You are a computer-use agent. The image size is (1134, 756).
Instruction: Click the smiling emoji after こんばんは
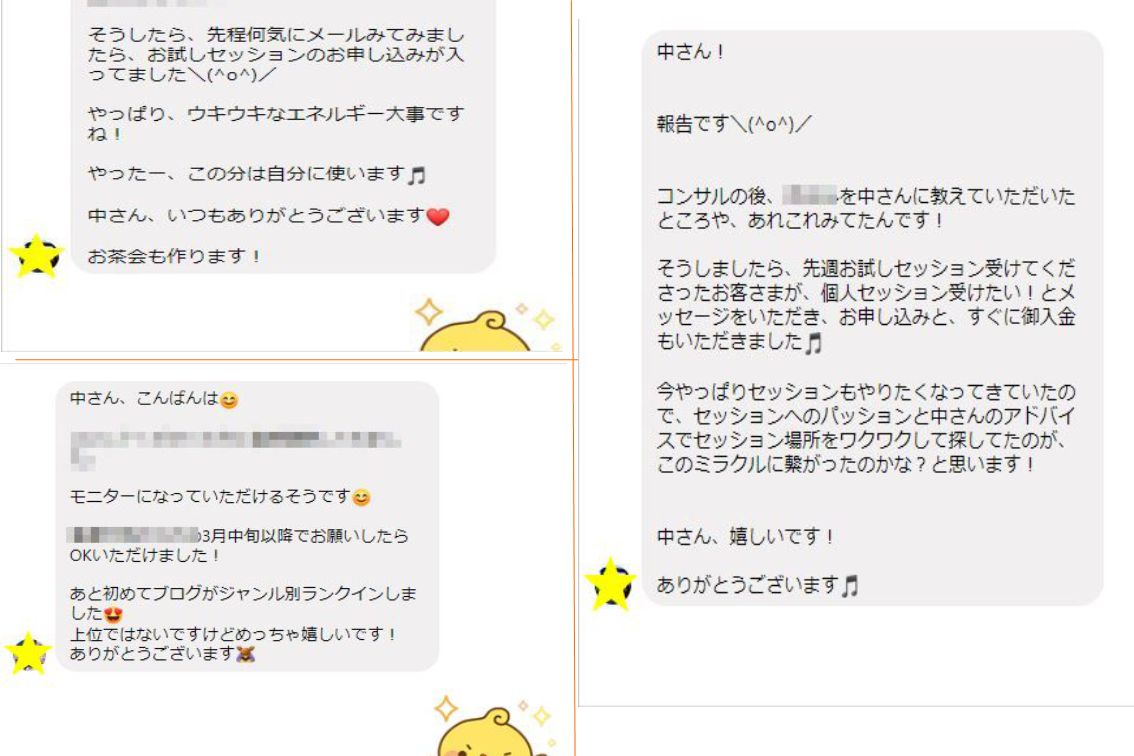(x=229, y=399)
